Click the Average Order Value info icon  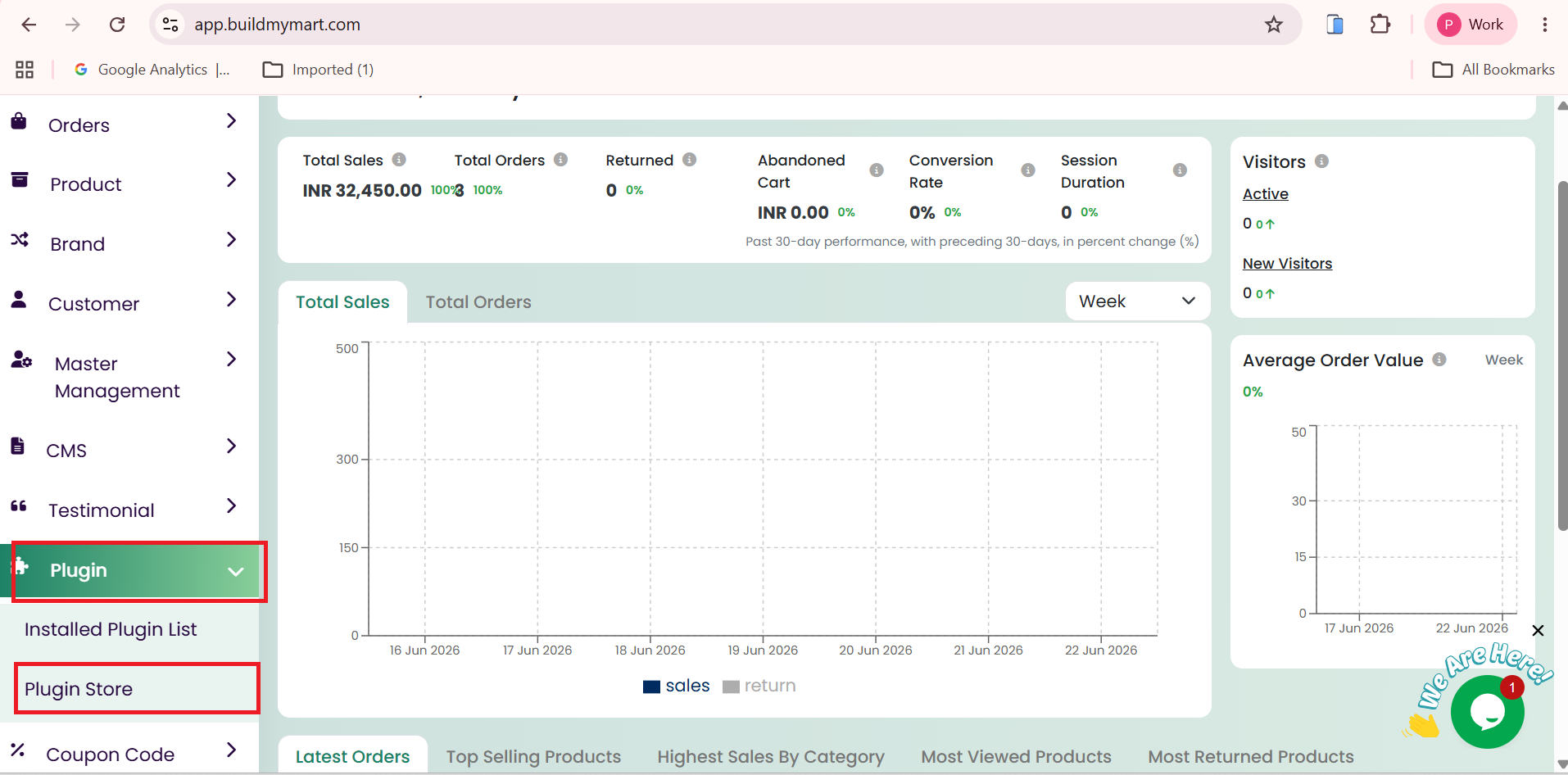pos(1439,360)
